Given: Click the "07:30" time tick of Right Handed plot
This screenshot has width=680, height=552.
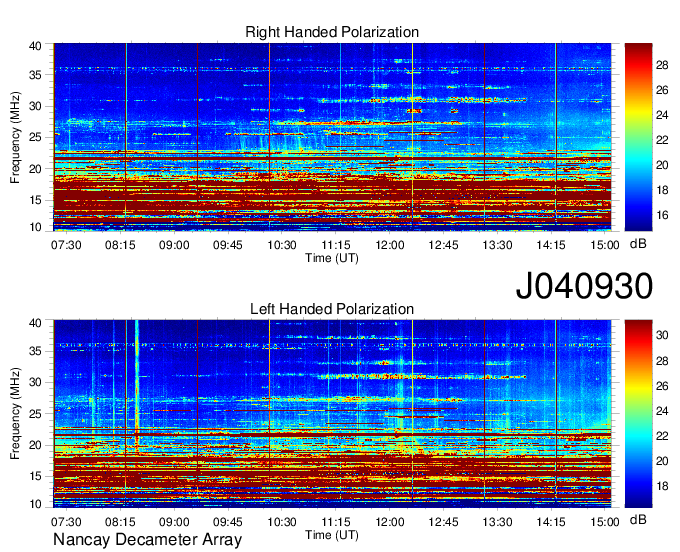Looking at the screenshot, I should point(66,245).
